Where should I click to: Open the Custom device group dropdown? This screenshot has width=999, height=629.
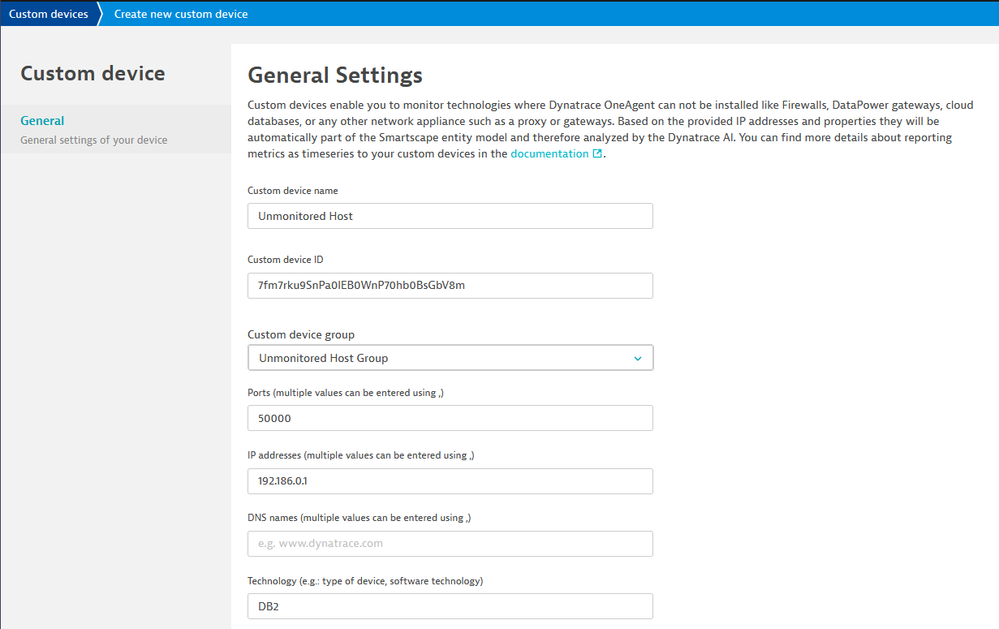[x=449, y=358]
